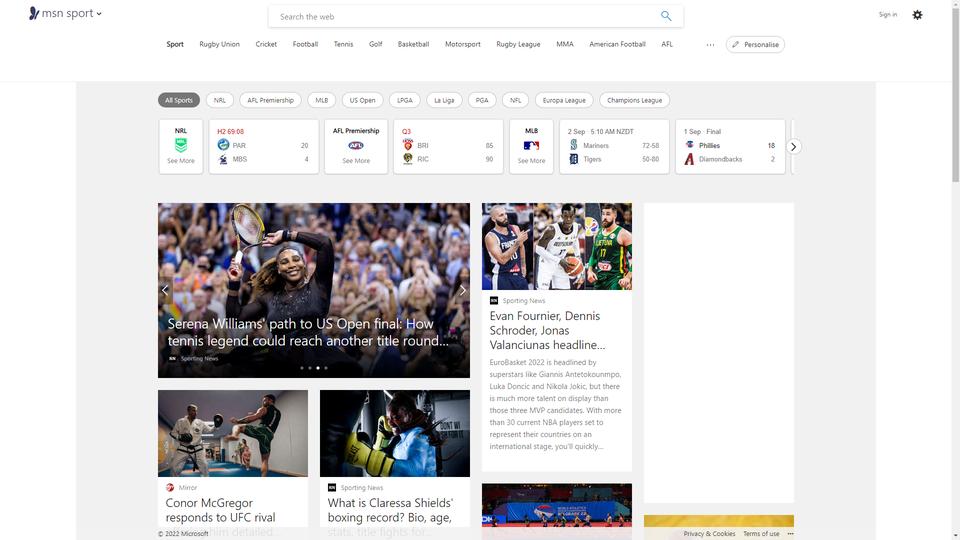Viewport: 960px width, 540px height.
Task: Open the Golf tab
Action: click(x=375, y=44)
